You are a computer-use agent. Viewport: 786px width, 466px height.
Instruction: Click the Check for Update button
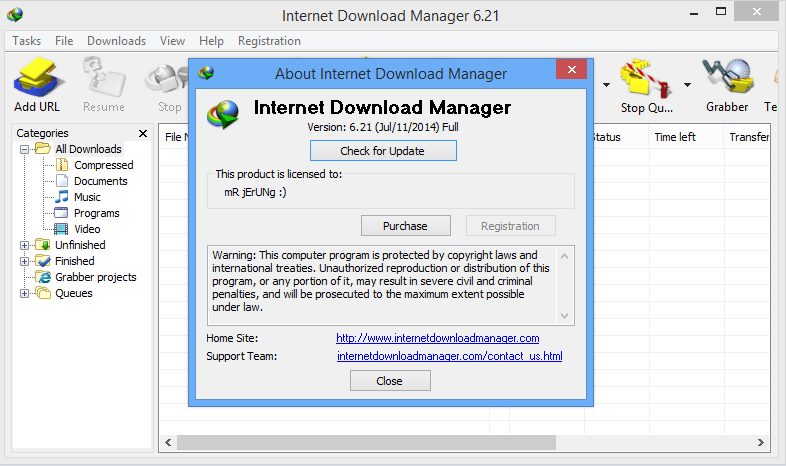383,151
